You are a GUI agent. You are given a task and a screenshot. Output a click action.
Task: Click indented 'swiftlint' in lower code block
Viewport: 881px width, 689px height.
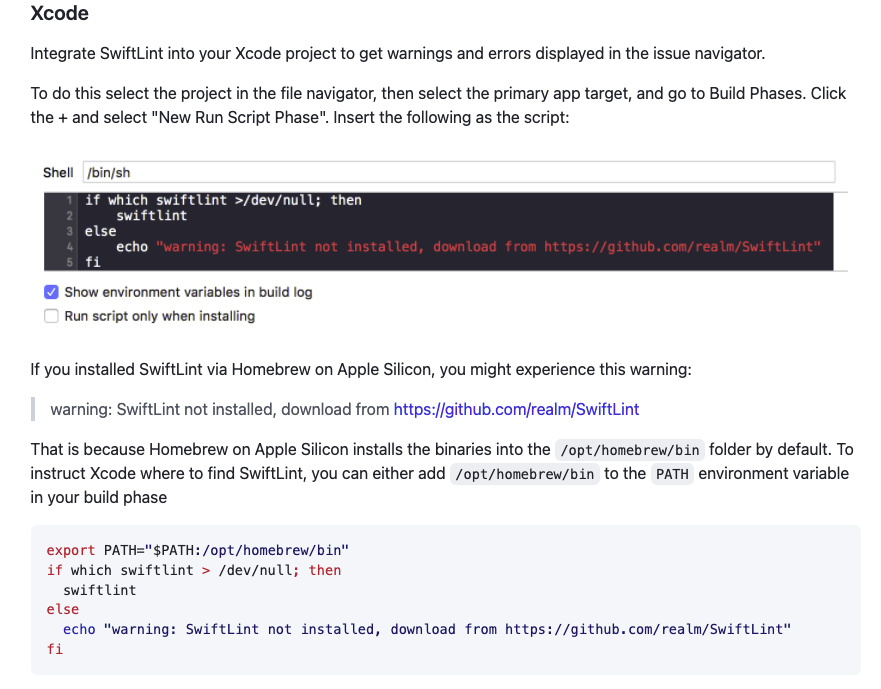tap(99, 590)
